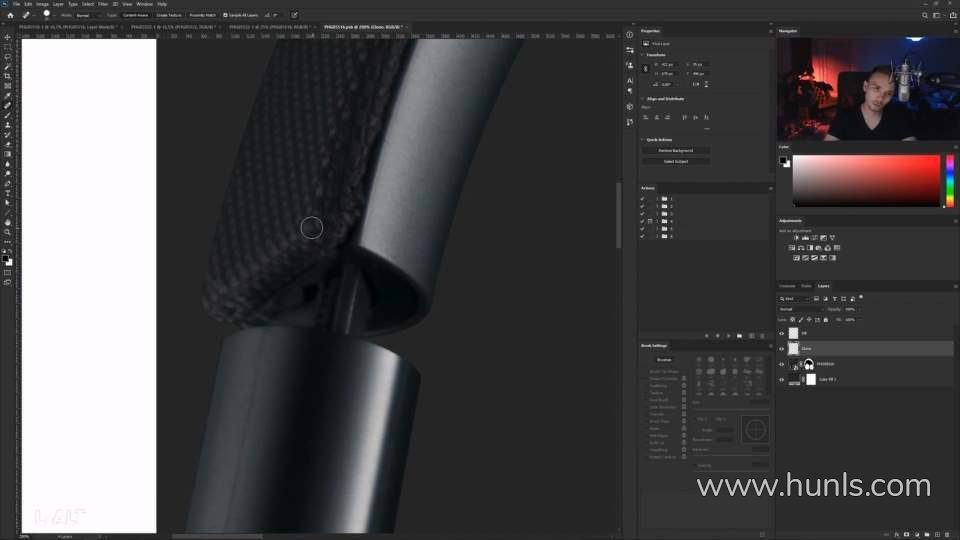Toggle Sample All Layers checkbox
This screenshot has width=960, height=540.
(225, 15)
